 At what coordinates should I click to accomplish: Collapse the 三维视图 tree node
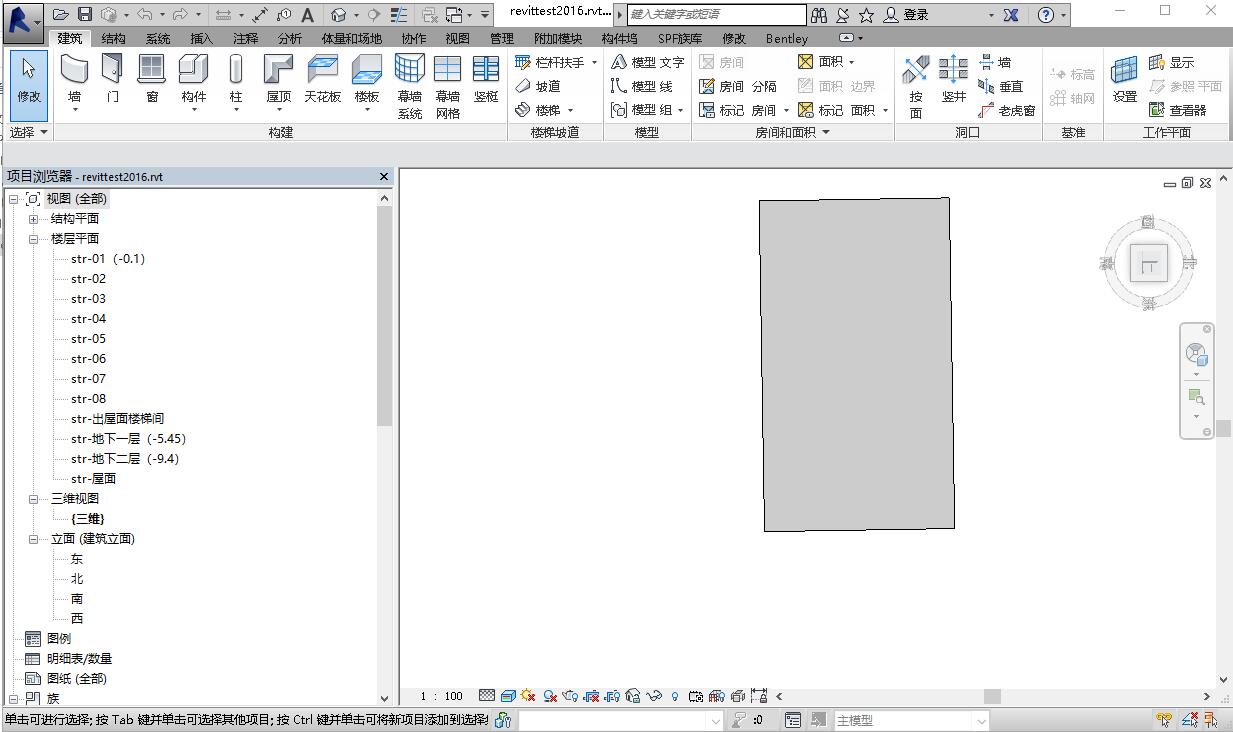point(33,499)
